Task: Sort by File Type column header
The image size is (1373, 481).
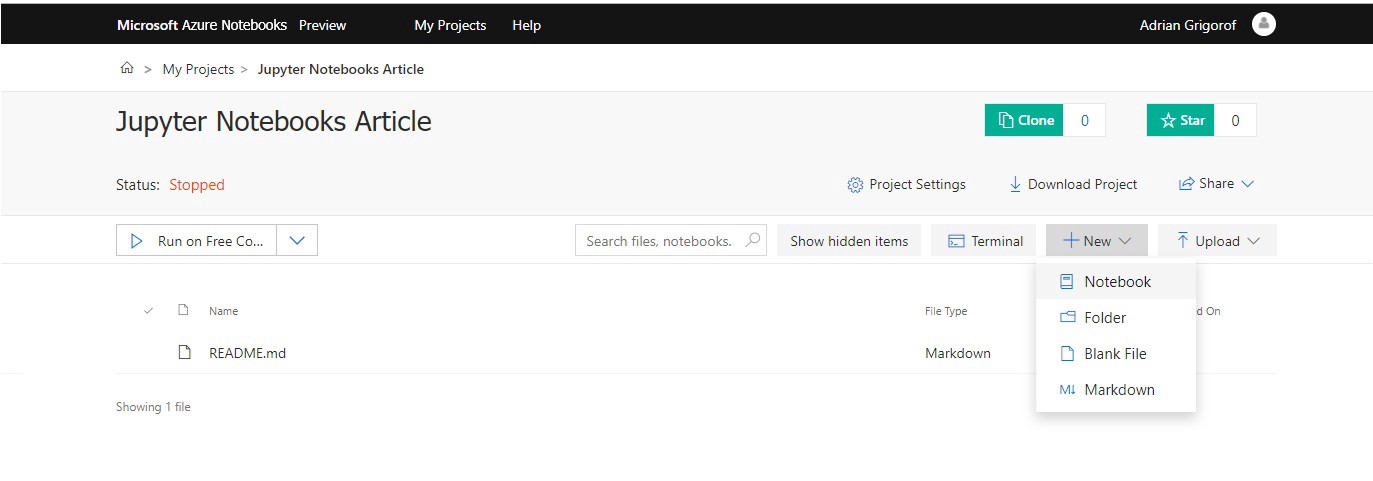Action: (946, 311)
